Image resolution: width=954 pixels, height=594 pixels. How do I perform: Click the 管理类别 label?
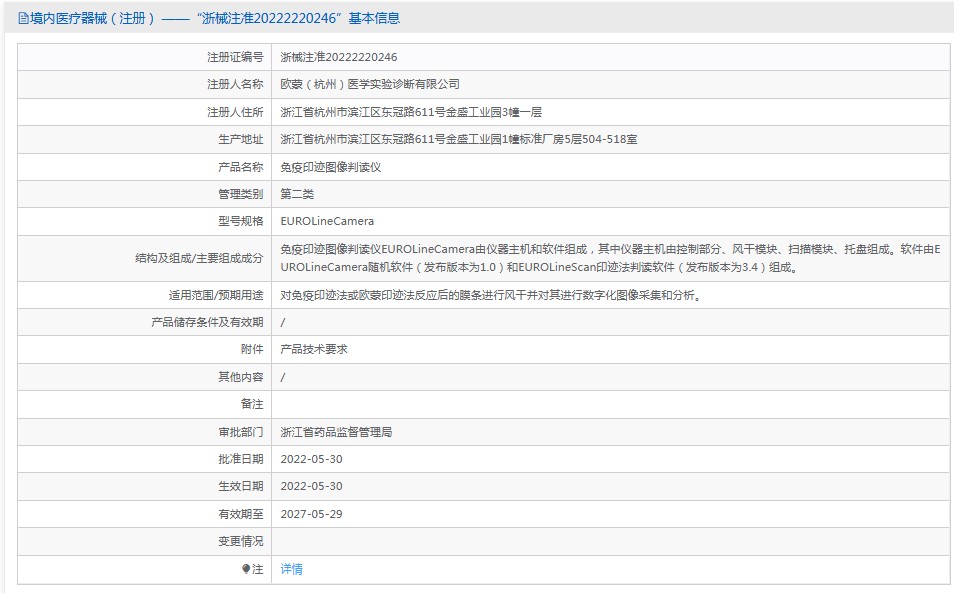coord(241,194)
